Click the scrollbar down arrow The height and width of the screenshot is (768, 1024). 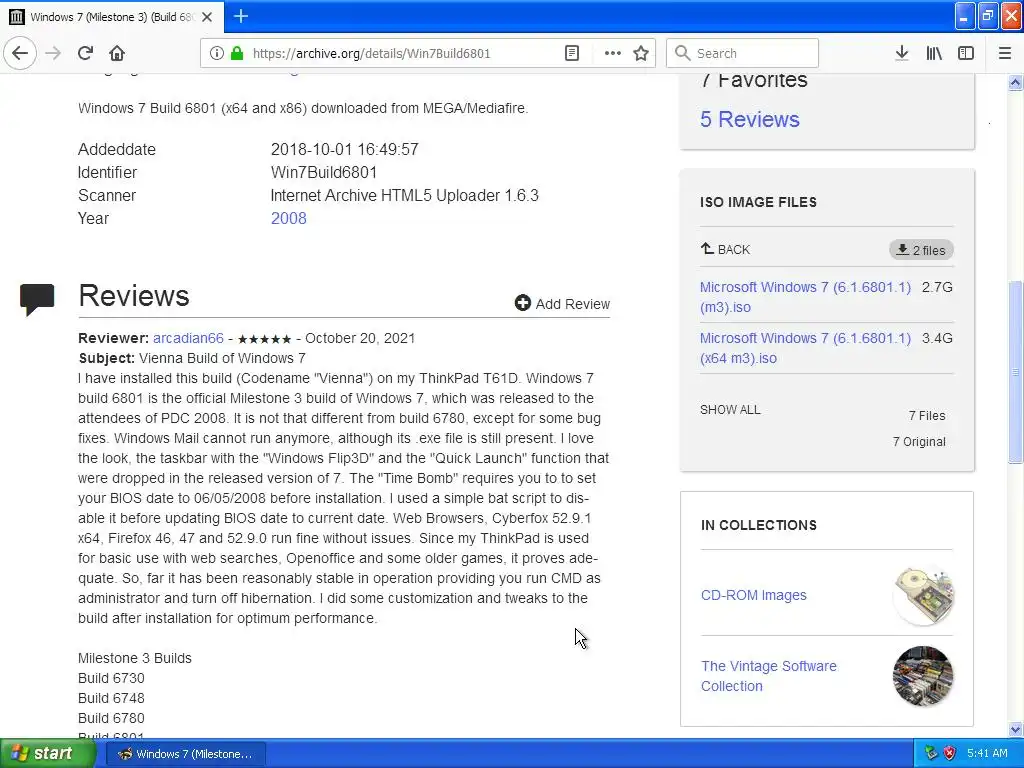(1015, 729)
